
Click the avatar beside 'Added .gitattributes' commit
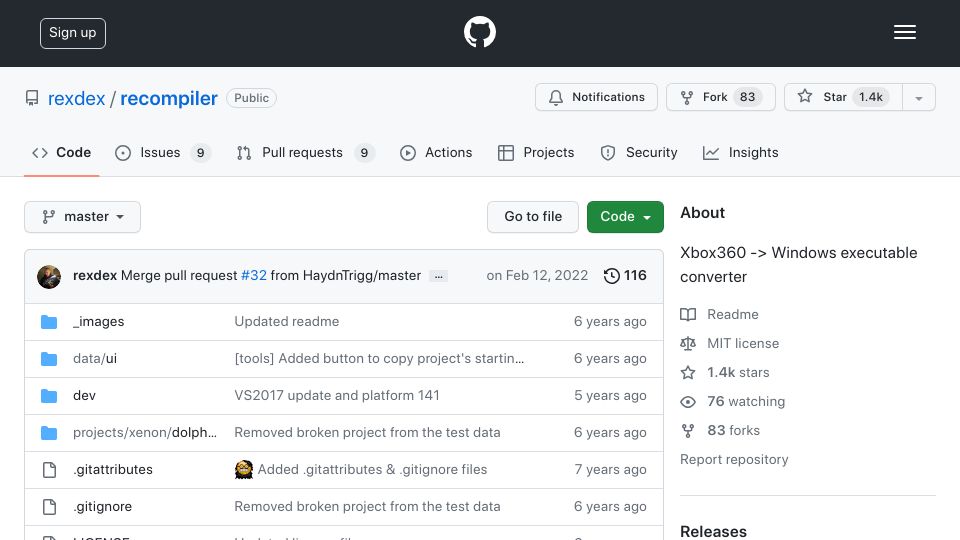point(244,470)
